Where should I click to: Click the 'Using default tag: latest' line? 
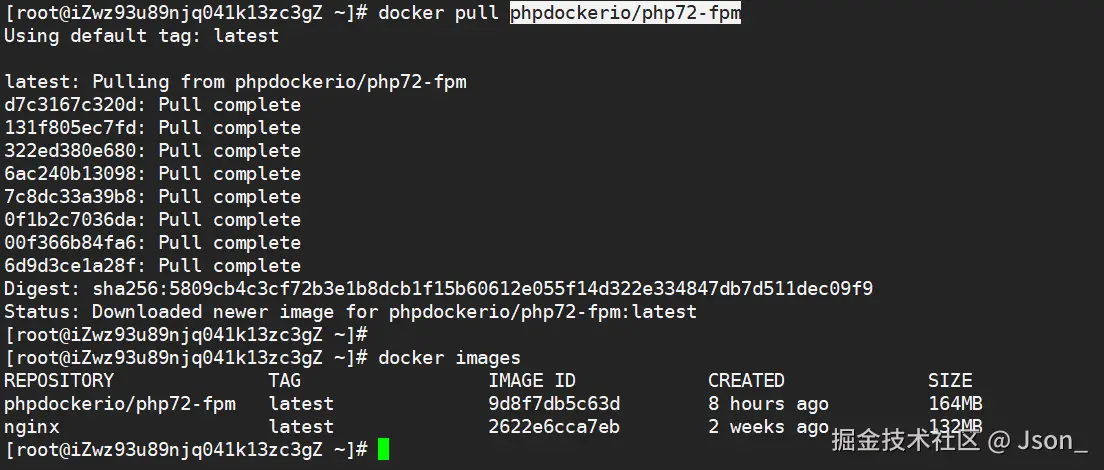coord(141,36)
